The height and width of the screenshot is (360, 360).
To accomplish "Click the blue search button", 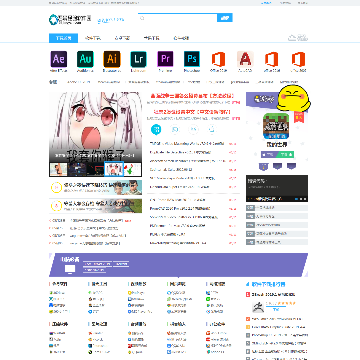I will coord(225,18).
